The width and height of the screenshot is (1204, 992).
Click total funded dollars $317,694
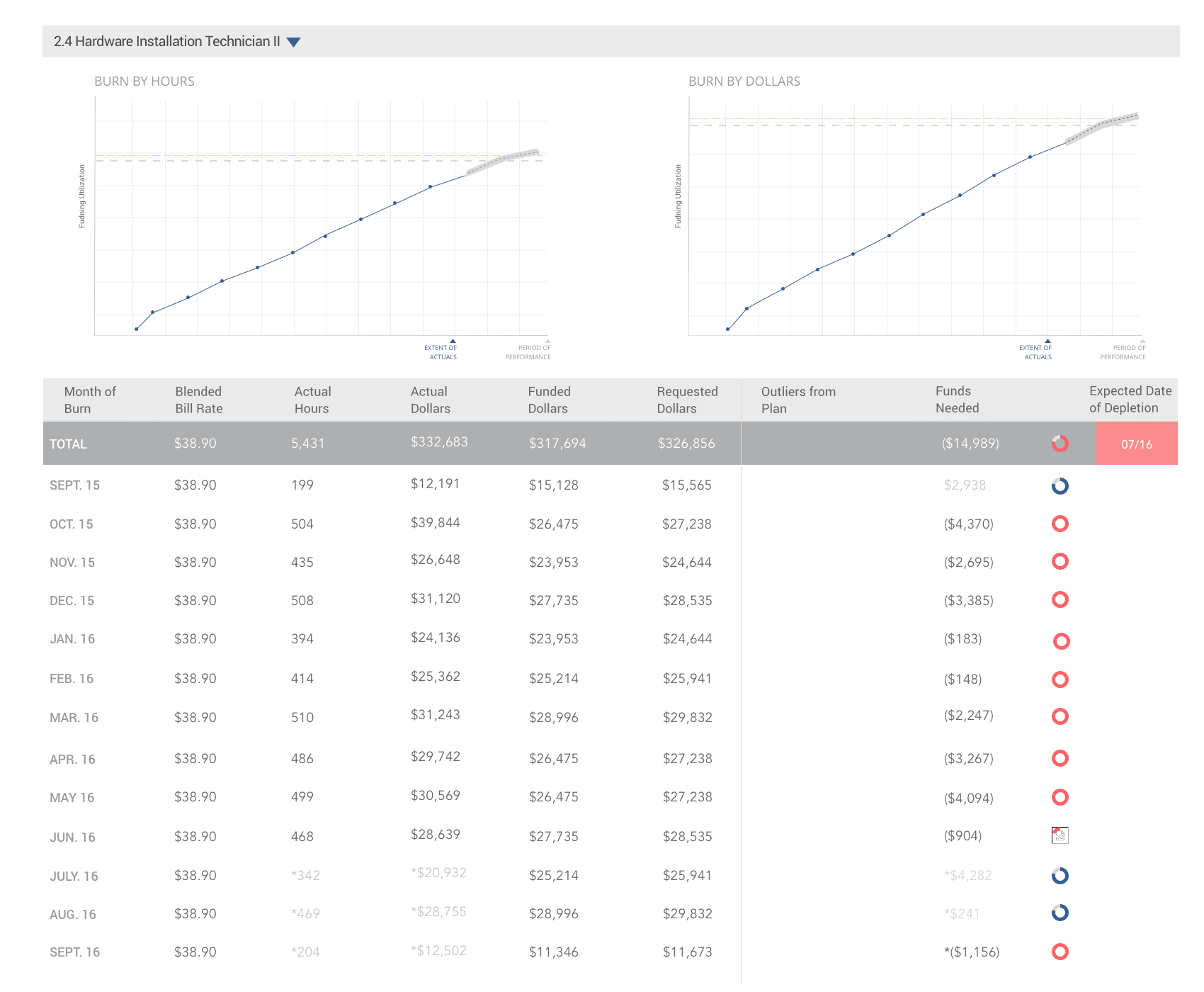pos(557,444)
